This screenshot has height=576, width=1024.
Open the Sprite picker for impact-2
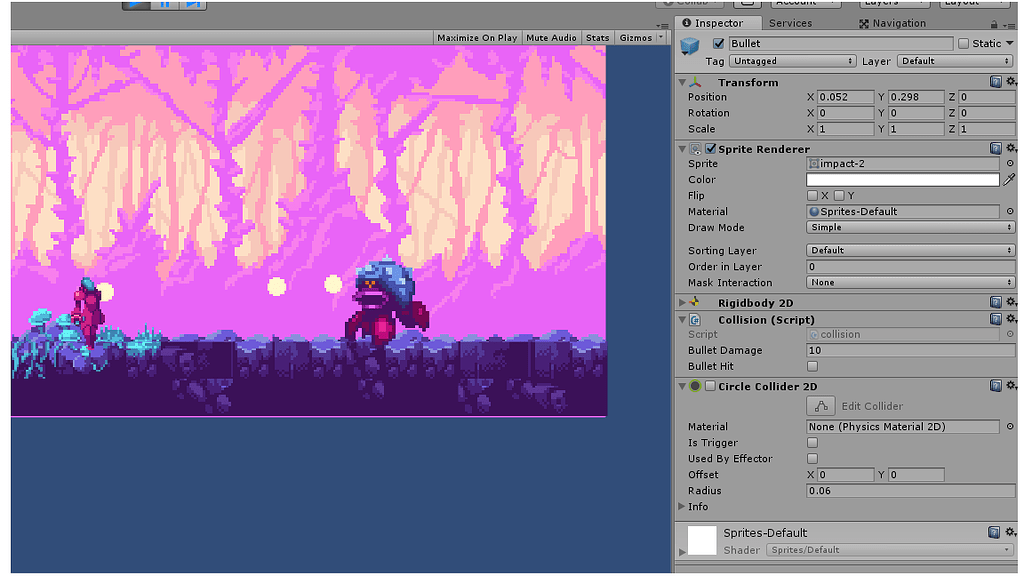coord(1008,163)
